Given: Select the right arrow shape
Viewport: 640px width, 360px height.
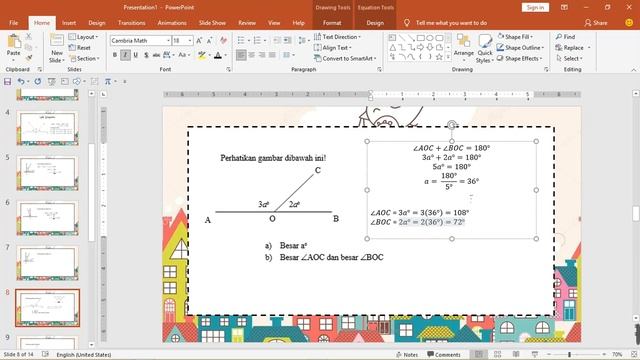Looking at the screenshot, I should 420,47.
